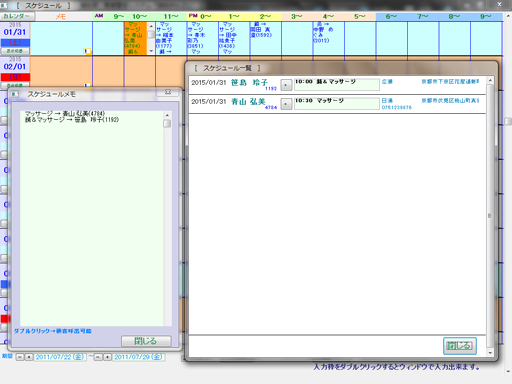Select 2〜 appointment (1592) on 01/31
This screenshot has height=384, width=512.
pyautogui.click(x=265, y=38)
